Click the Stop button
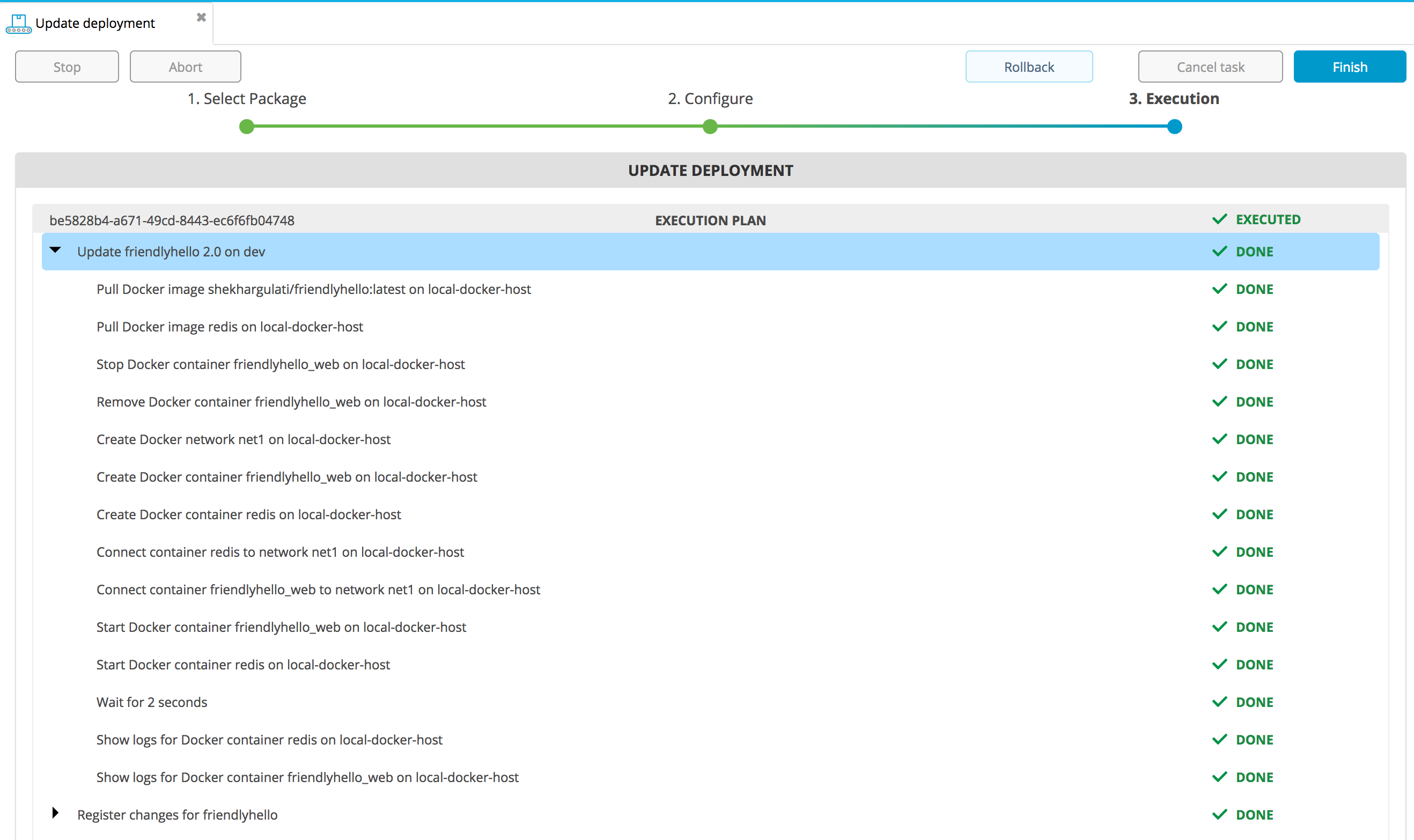Screen dimensions: 1414x840 [67, 67]
